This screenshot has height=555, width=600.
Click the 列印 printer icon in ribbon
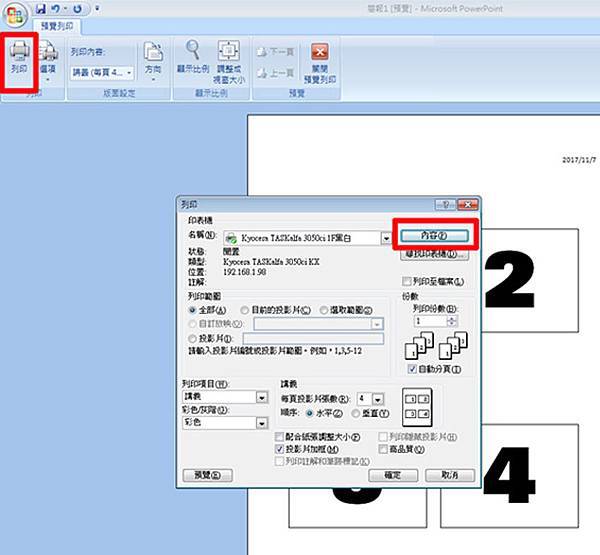tap(19, 59)
